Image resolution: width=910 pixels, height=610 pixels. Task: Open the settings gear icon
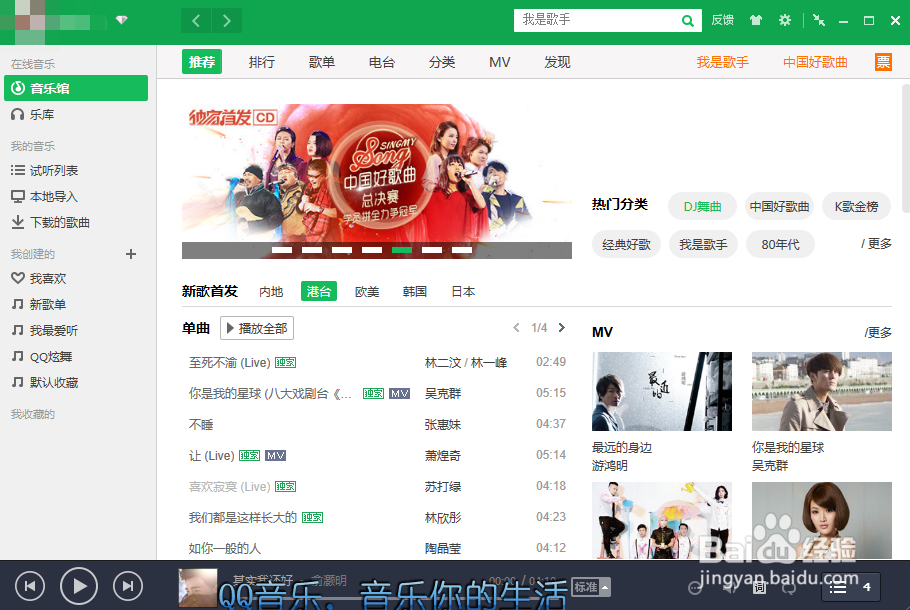(785, 19)
